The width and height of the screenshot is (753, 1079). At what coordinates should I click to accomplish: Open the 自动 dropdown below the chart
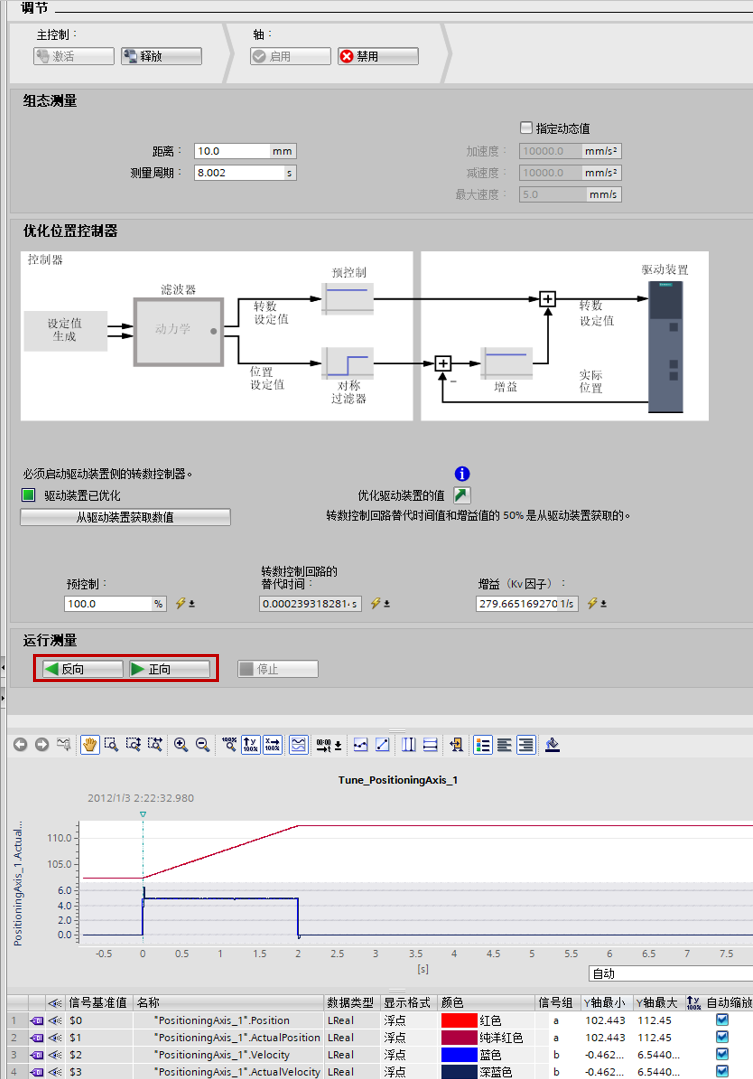pyautogui.click(x=670, y=973)
